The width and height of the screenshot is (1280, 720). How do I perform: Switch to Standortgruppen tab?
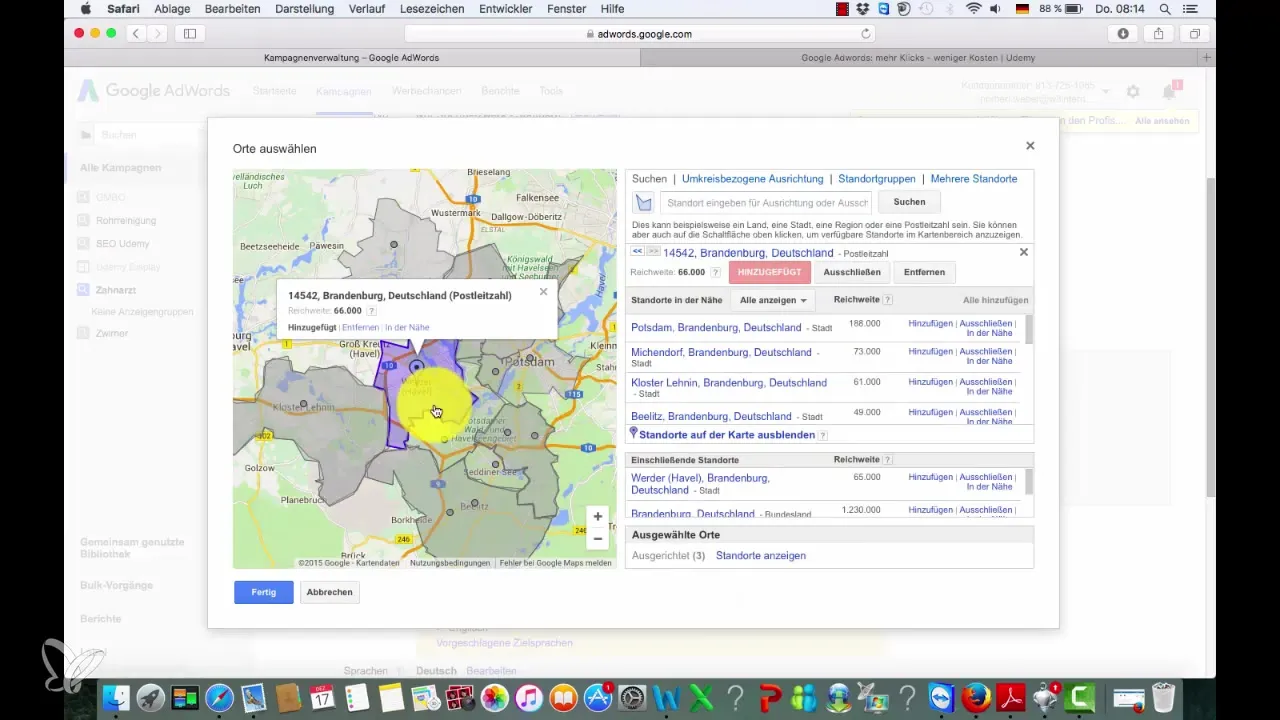tap(877, 179)
